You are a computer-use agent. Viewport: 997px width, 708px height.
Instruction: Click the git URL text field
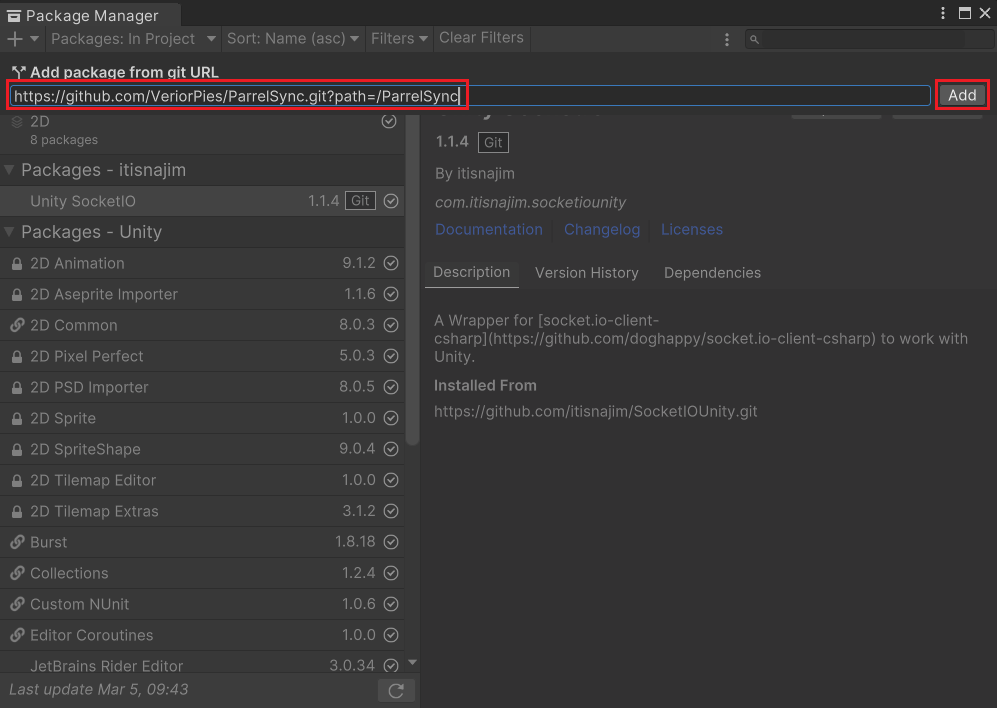tap(470, 95)
